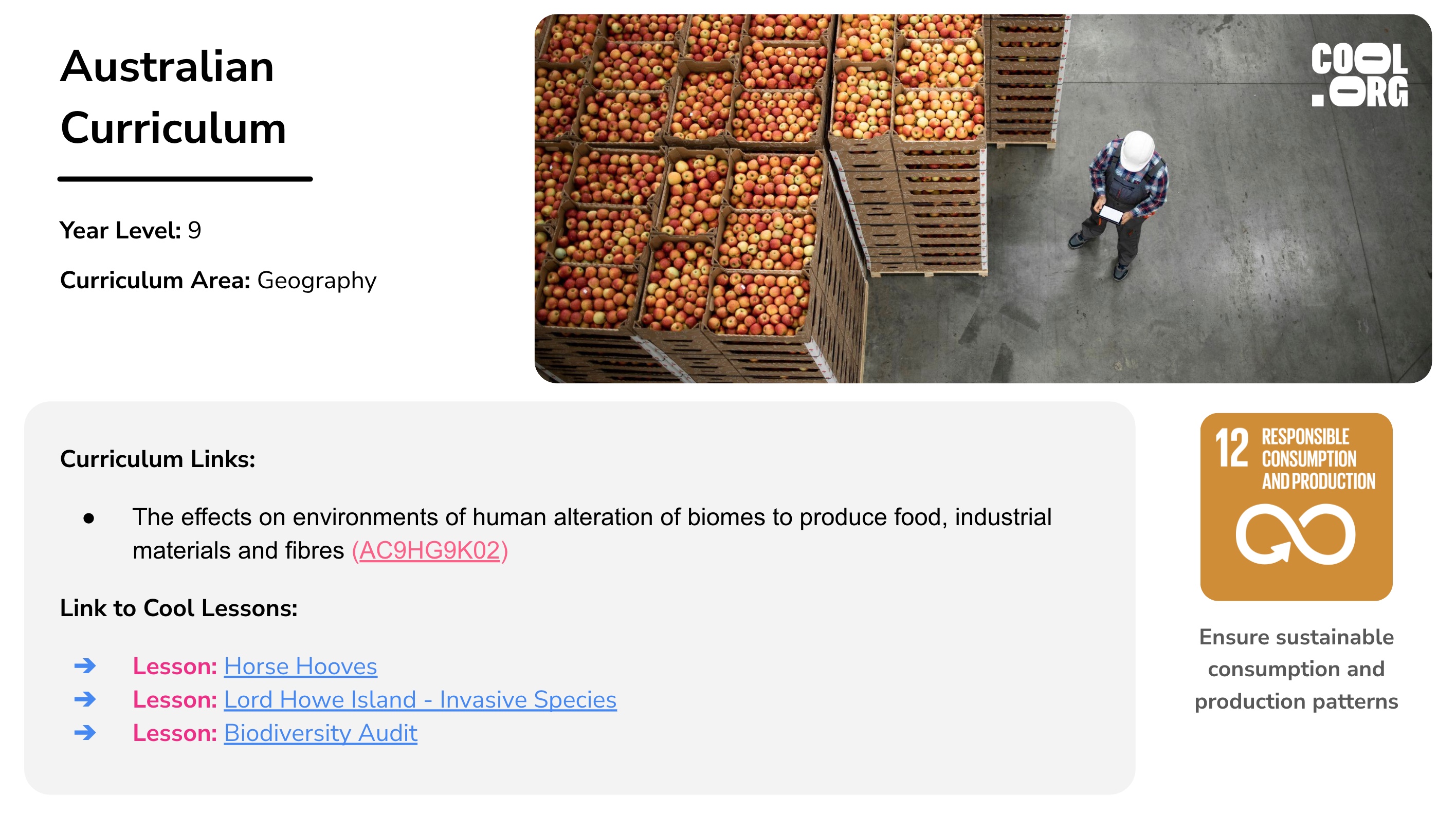The height and width of the screenshot is (816, 1456).
Task: Click the SDG 12 Responsible Consumption icon
Action: pyautogui.click(x=1296, y=507)
